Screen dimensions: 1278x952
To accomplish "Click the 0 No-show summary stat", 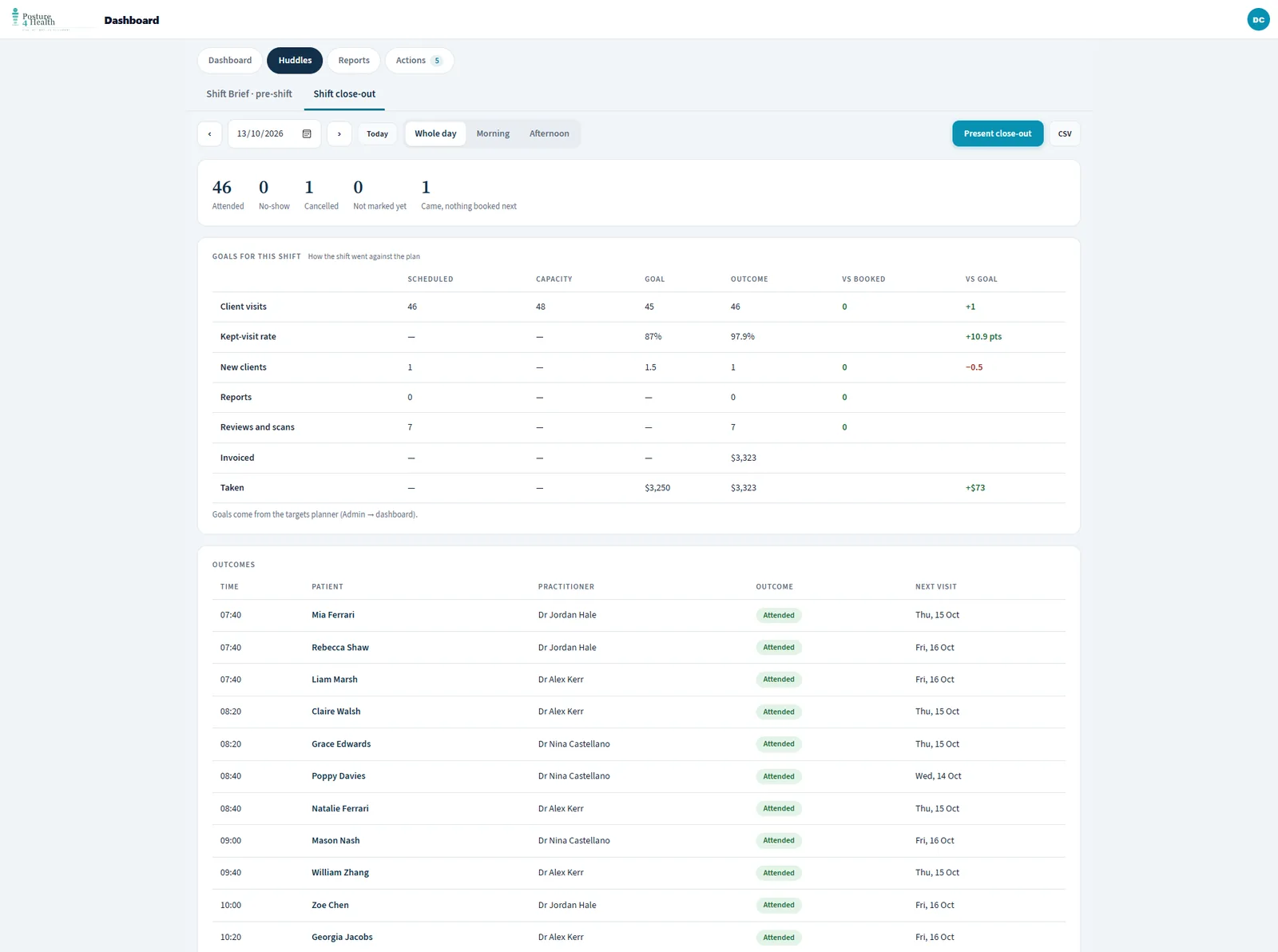I will [x=274, y=194].
